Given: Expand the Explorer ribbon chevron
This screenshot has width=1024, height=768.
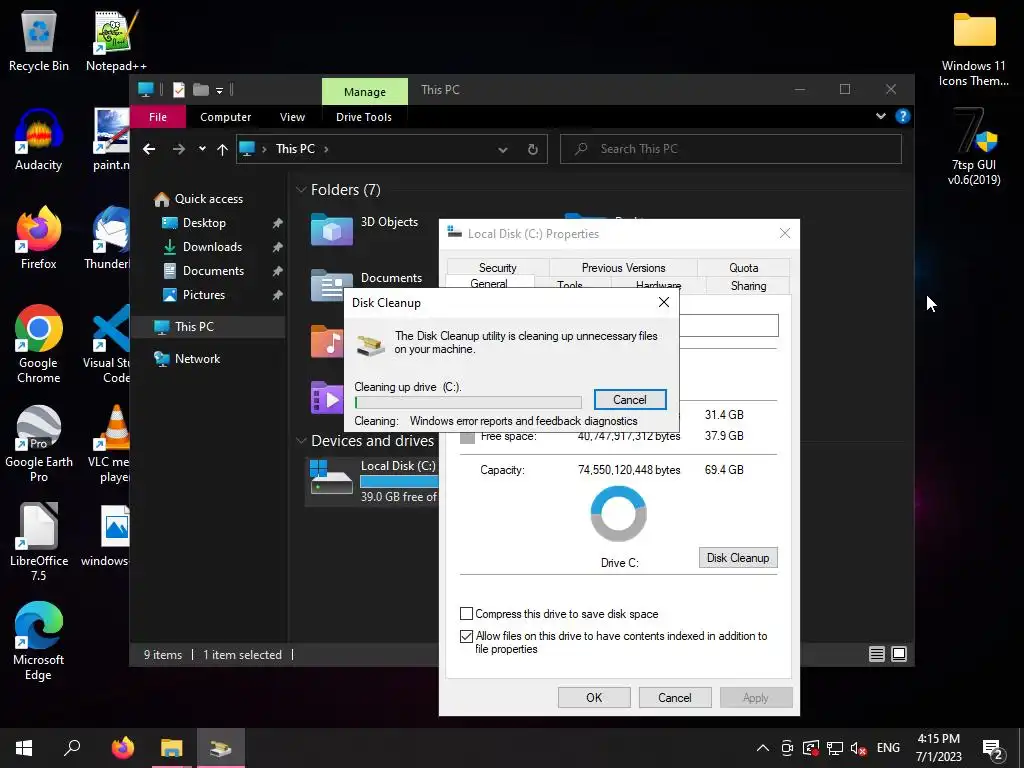Looking at the screenshot, I should click(881, 116).
